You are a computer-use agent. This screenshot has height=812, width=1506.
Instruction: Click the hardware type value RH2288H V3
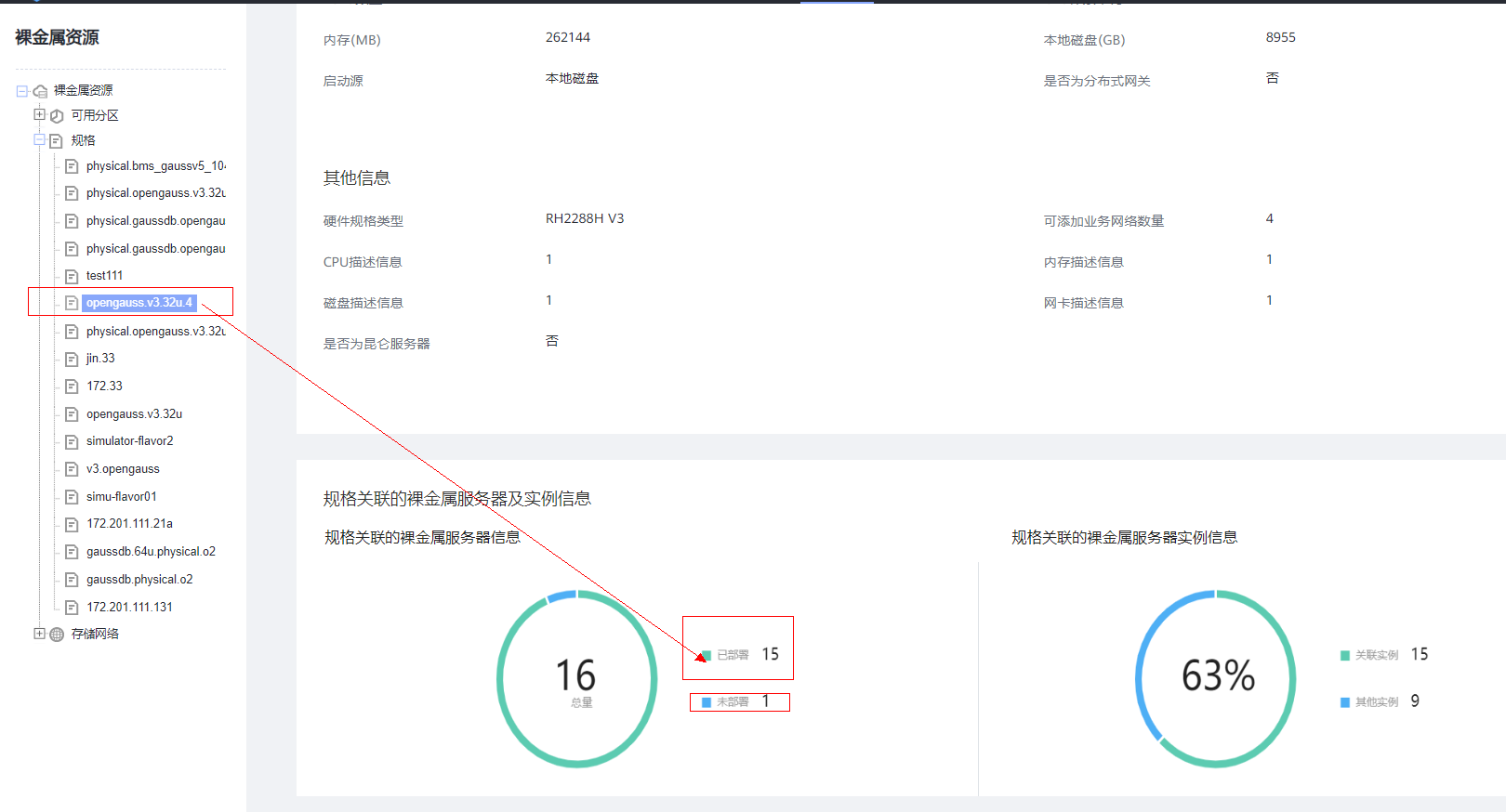pos(585,219)
